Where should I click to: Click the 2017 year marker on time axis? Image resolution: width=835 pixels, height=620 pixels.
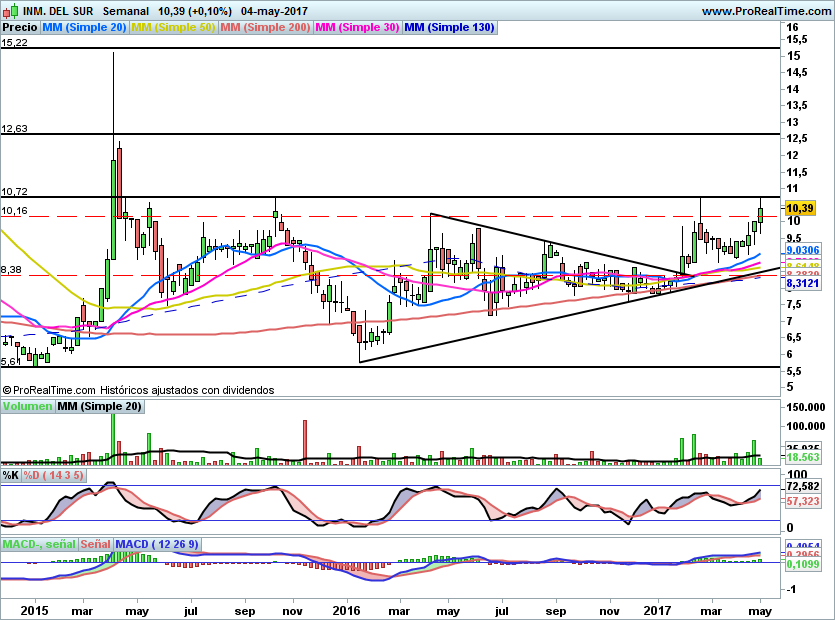tap(657, 609)
